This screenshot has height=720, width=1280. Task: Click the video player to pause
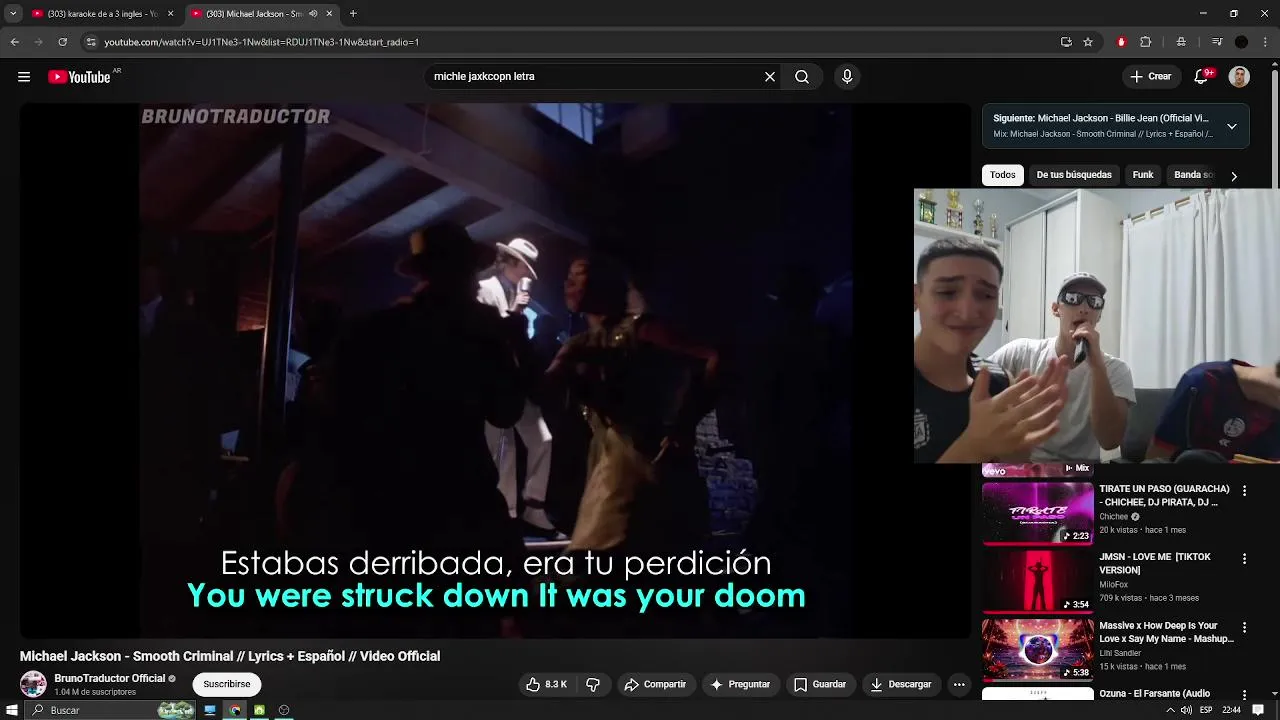pos(495,370)
